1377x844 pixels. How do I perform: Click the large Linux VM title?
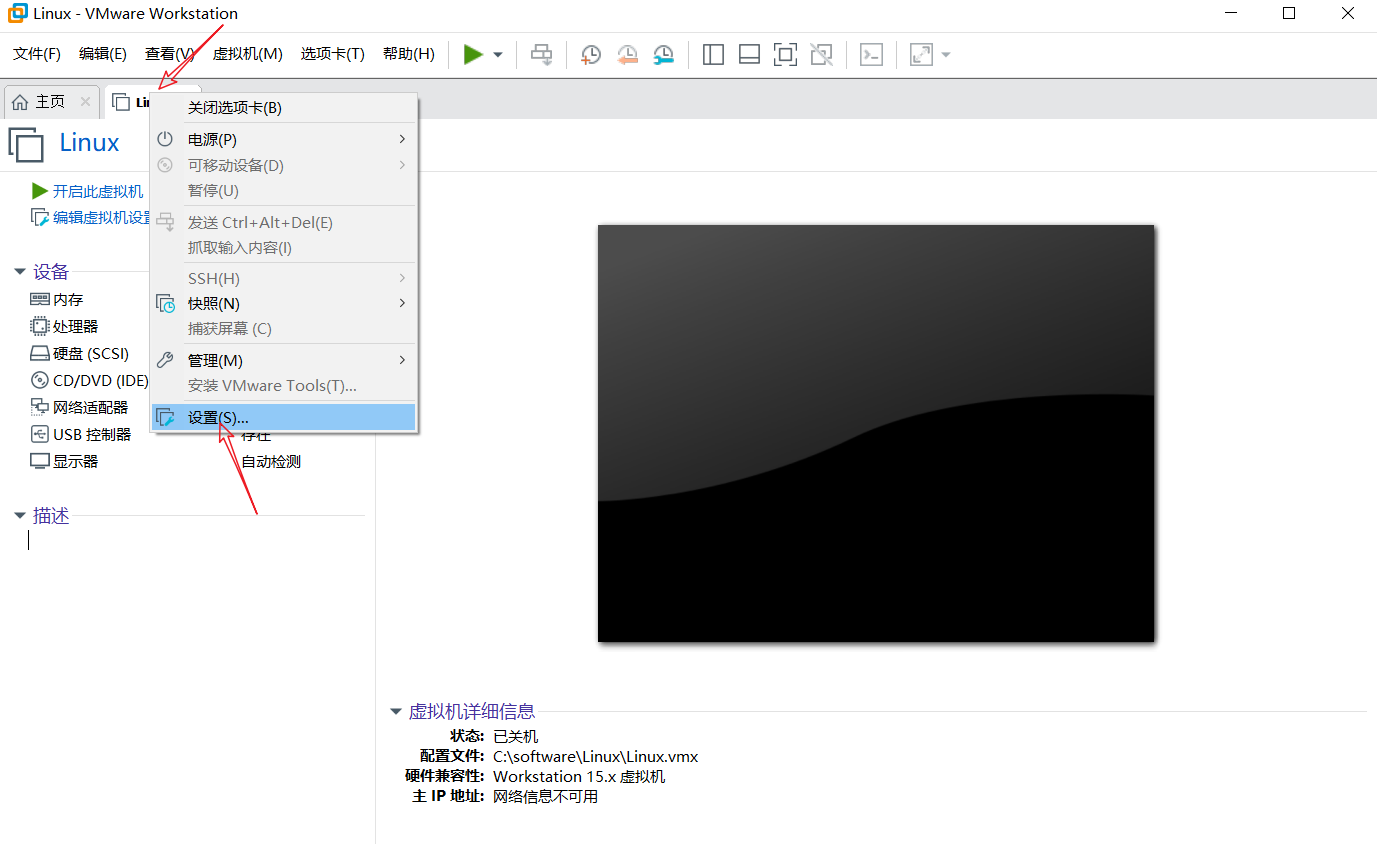tap(90, 143)
